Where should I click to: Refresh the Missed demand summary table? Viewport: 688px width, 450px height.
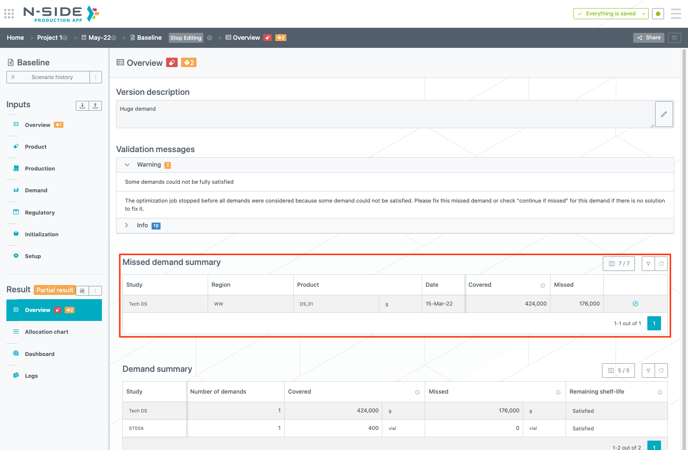(661, 264)
